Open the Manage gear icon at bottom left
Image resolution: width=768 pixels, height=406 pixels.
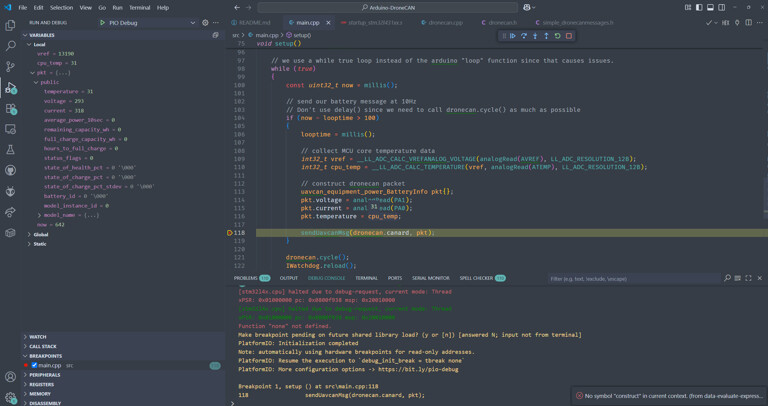10,398
